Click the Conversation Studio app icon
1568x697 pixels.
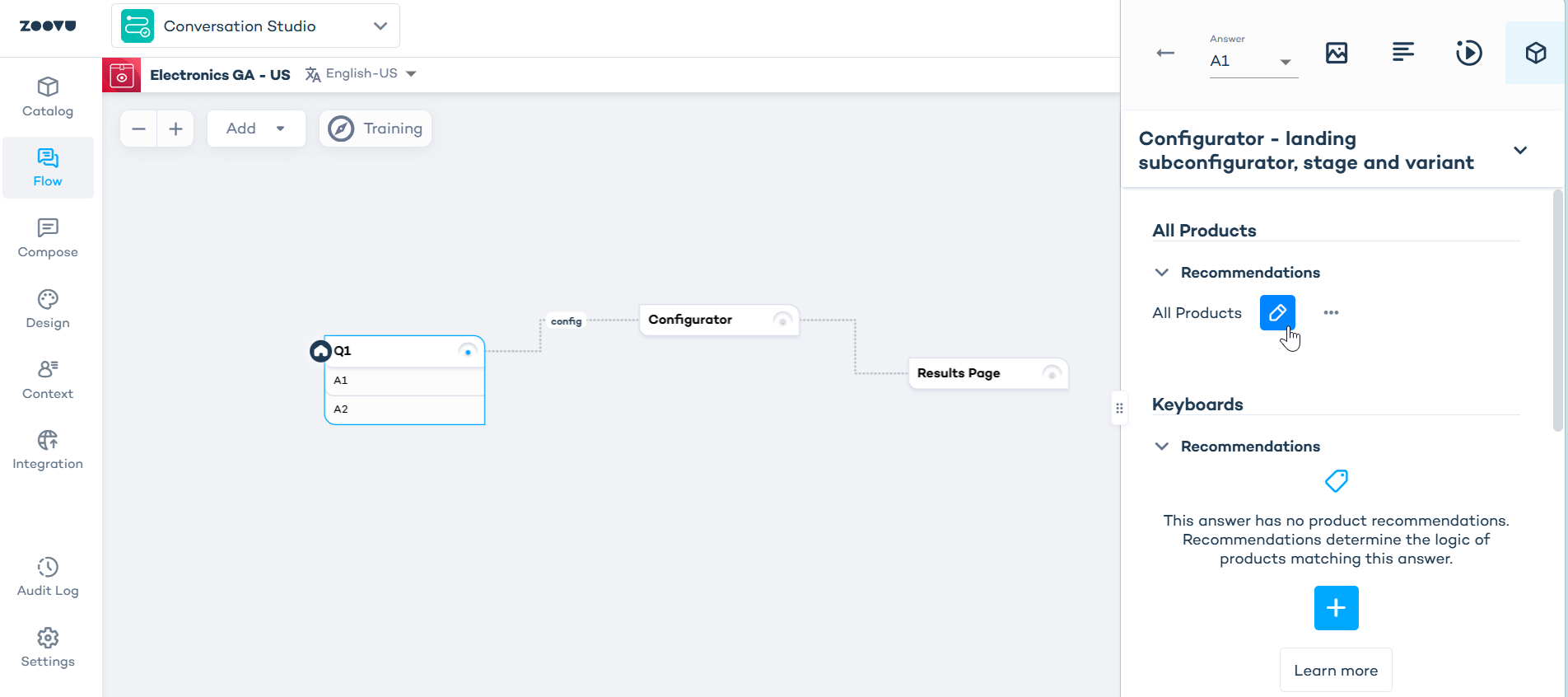138,26
